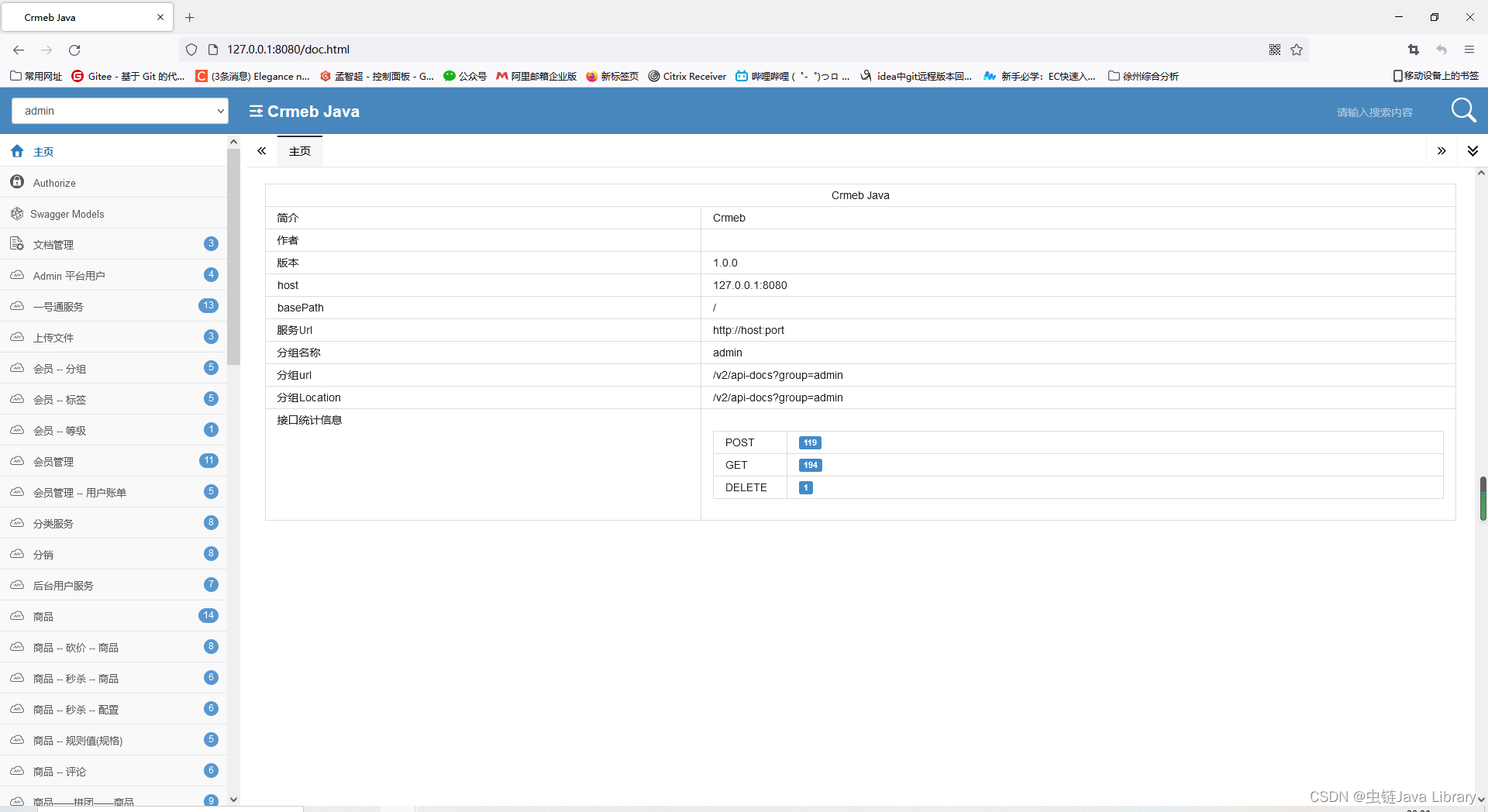
Task: Click the home icon next to 主页
Action: point(17,151)
